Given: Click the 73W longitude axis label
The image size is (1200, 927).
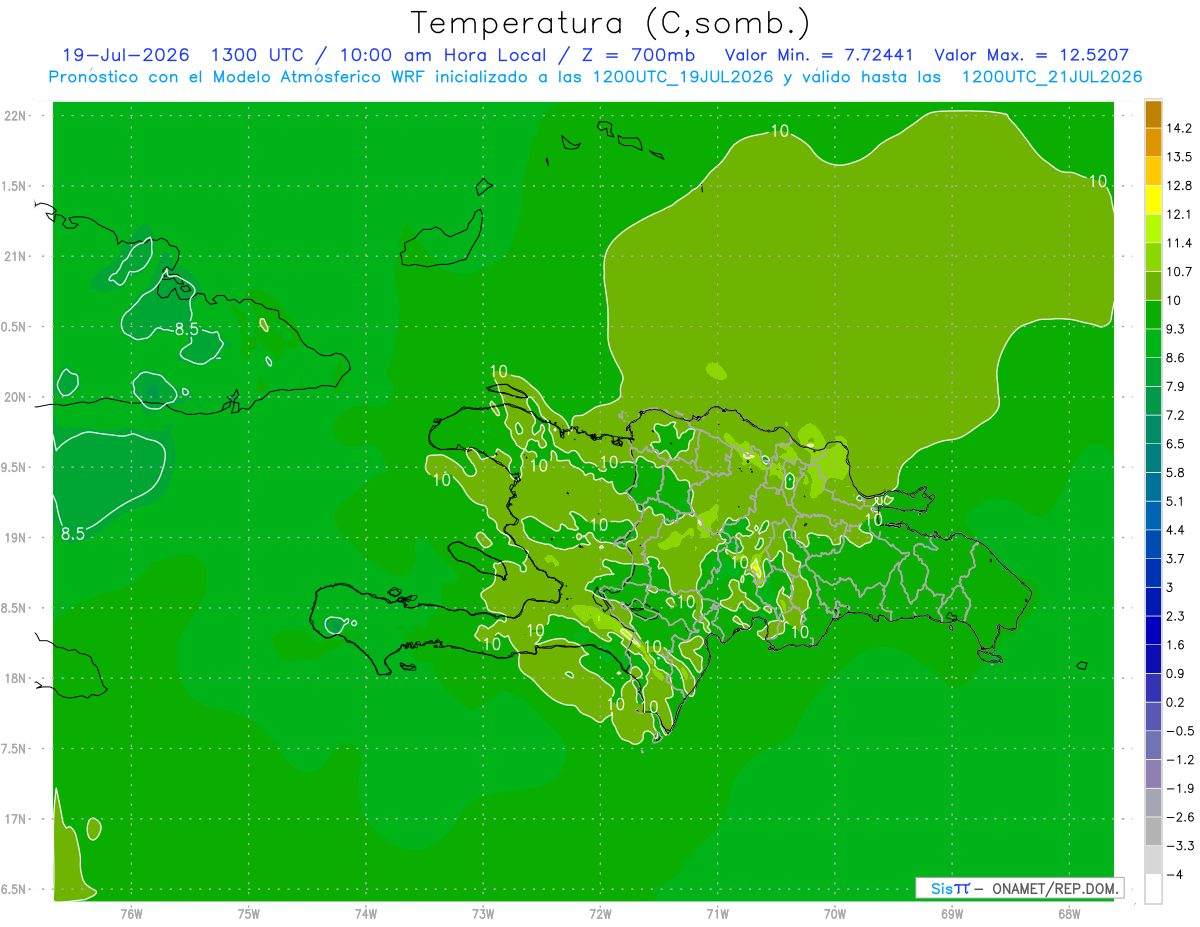Looking at the screenshot, I should coord(483,915).
